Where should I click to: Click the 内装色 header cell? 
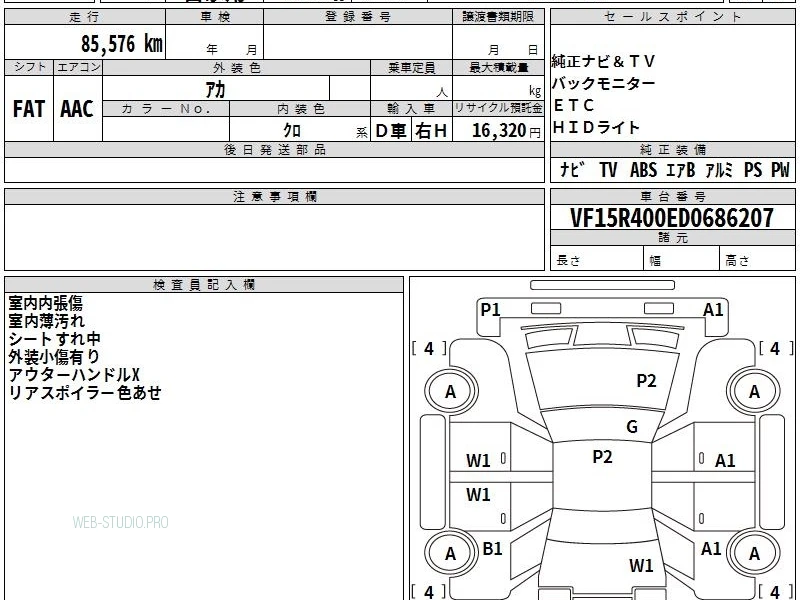300,109
